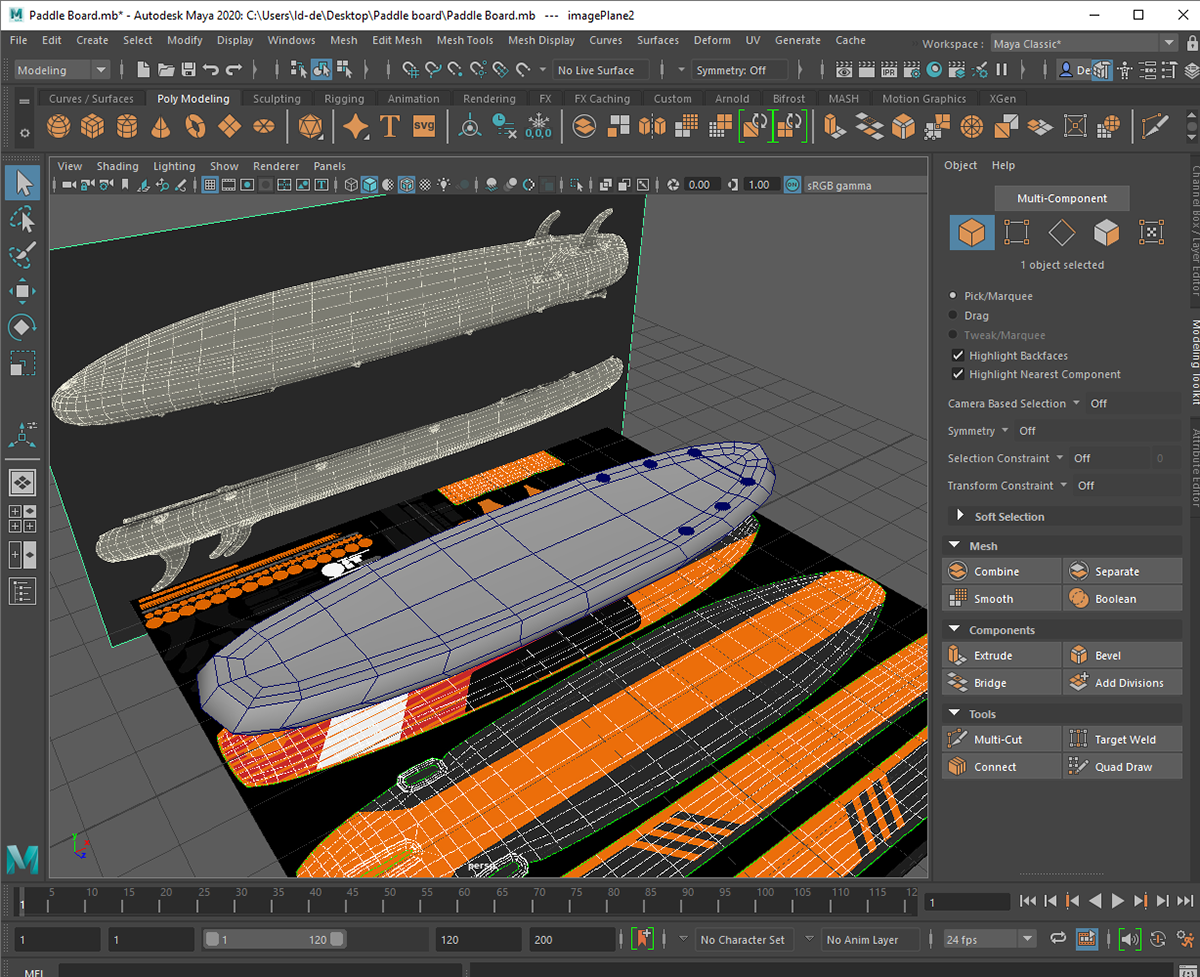Uncheck Highlight Nearest Component

958,374
